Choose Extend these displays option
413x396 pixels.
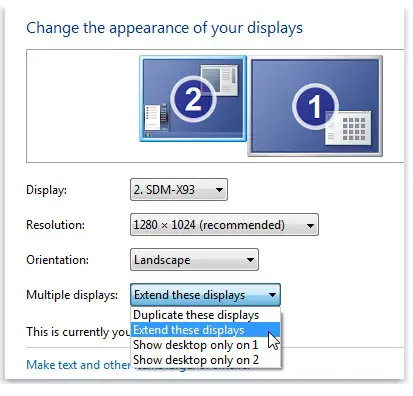click(x=206, y=330)
